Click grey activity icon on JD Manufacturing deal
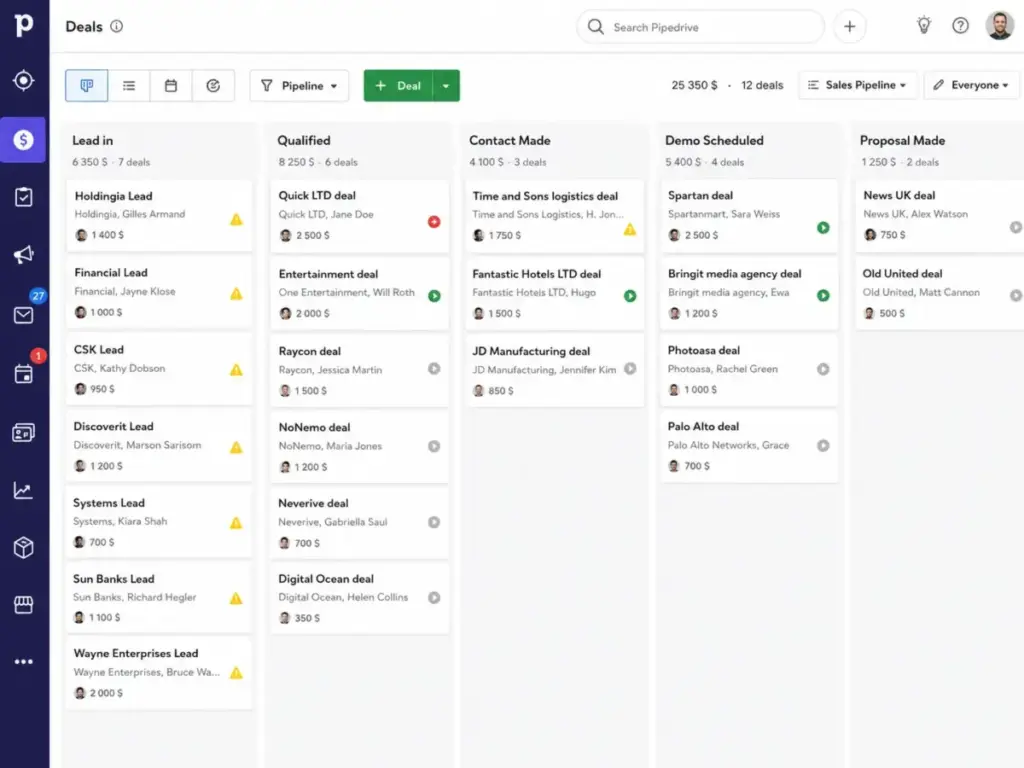This screenshot has width=1024, height=768. 630,369
